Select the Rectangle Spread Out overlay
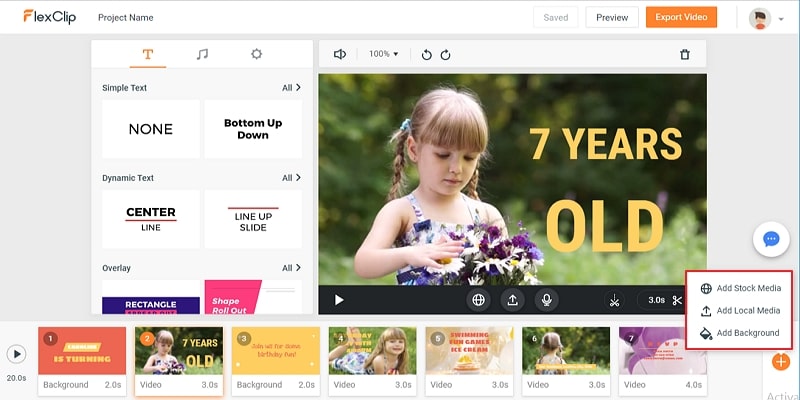 pyautogui.click(x=151, y=297)
